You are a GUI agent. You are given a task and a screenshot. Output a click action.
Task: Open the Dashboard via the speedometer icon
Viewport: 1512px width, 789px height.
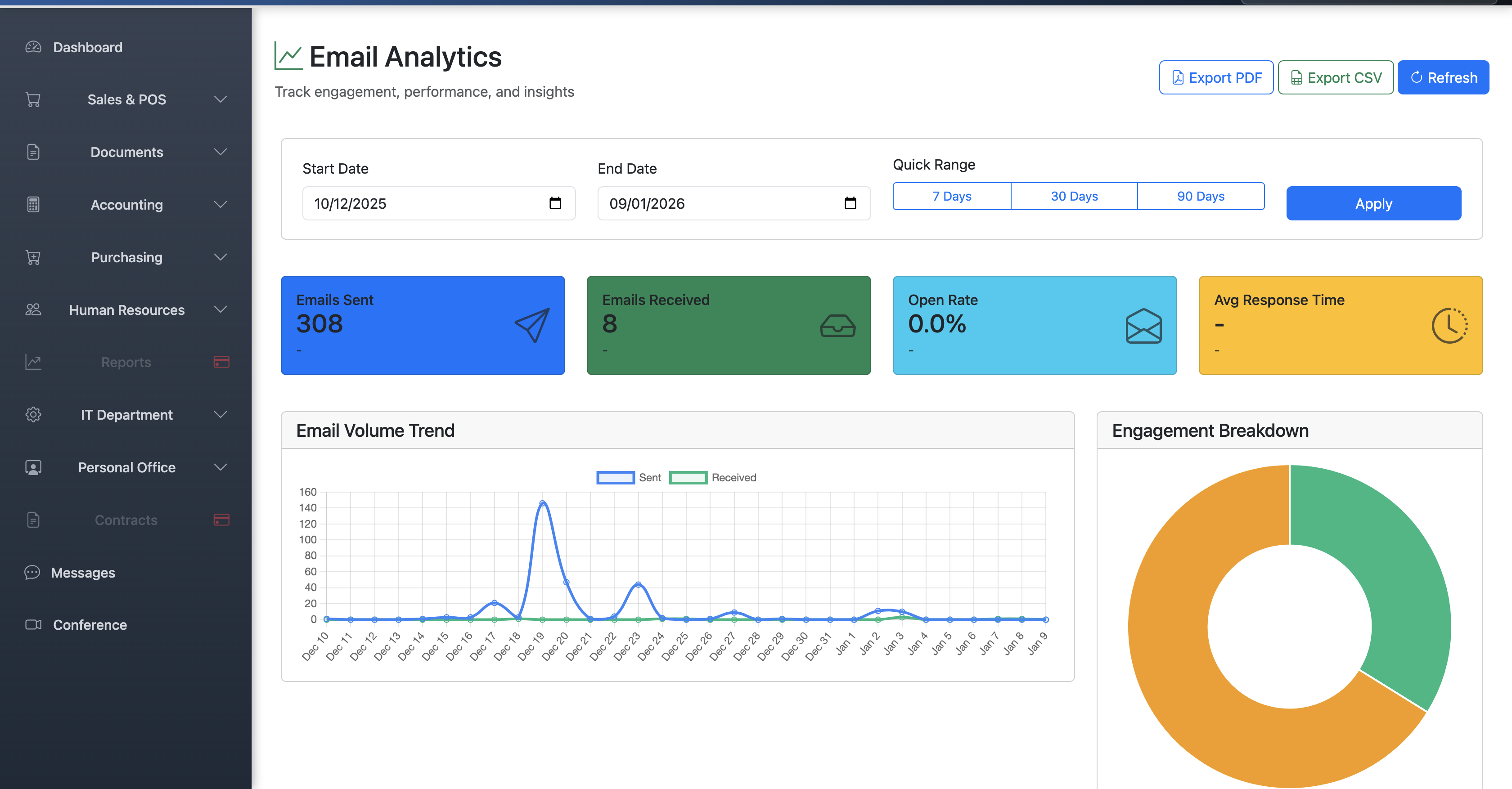(33, 47)
